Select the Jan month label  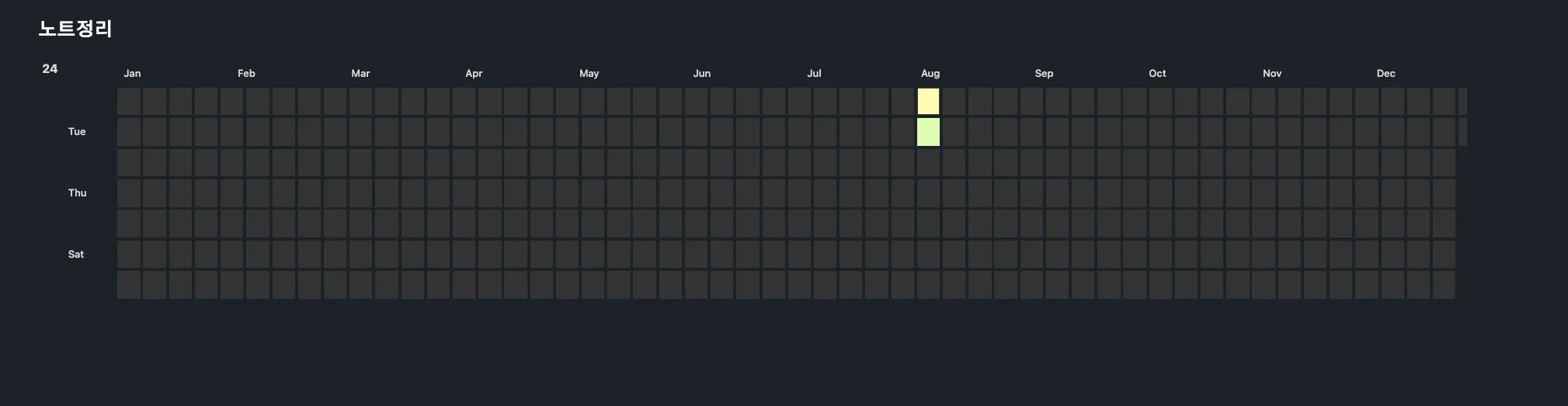pyautogui.click(x=132, y=73)
